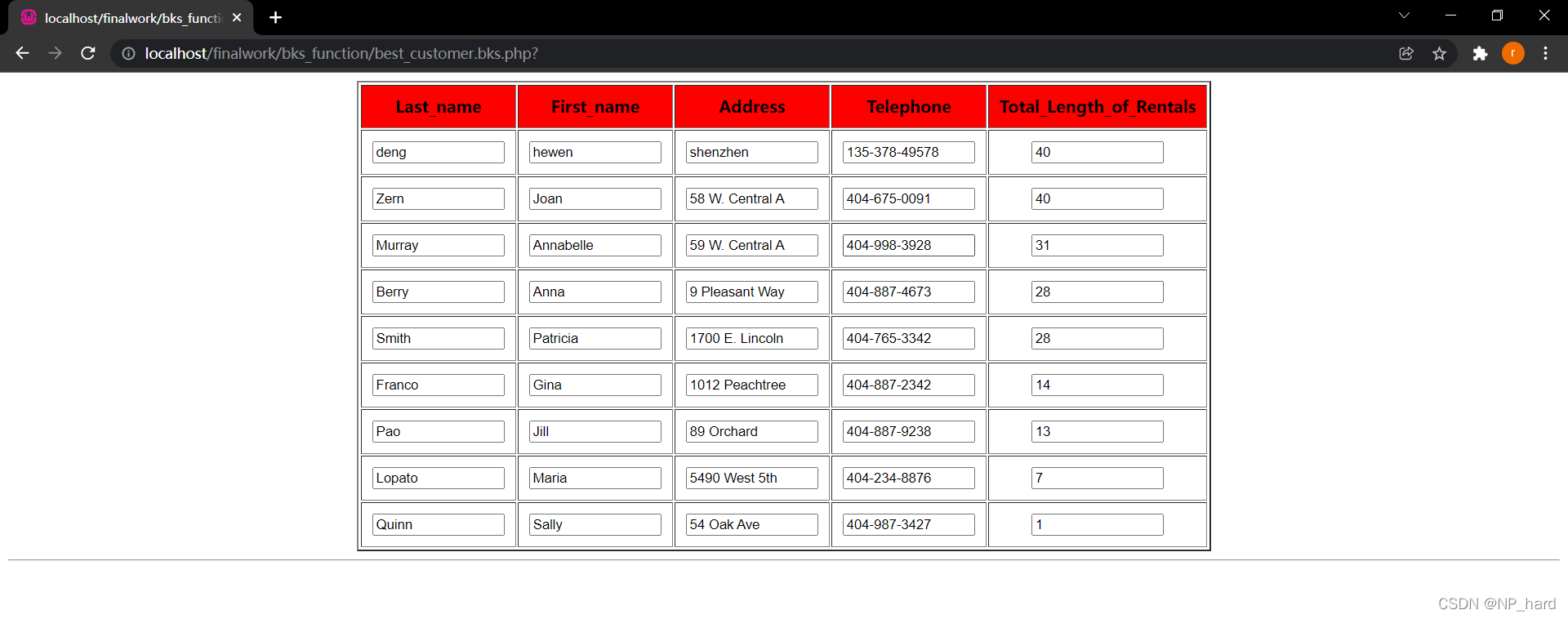The image size is (1568, 619).
Task: Click the first name field 'Patricia'
Action: pos(595,338)
